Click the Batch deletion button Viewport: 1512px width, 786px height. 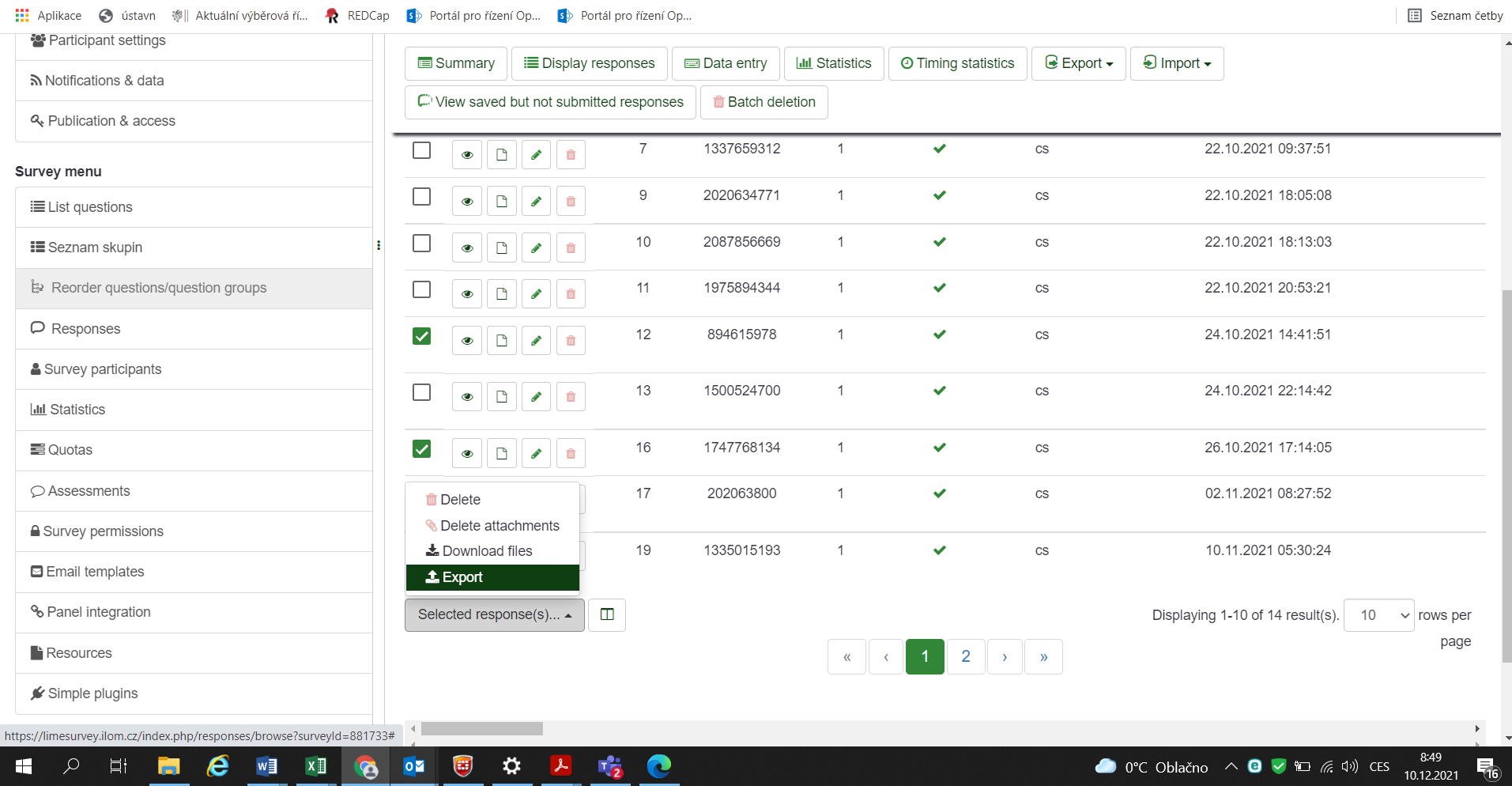764,102
